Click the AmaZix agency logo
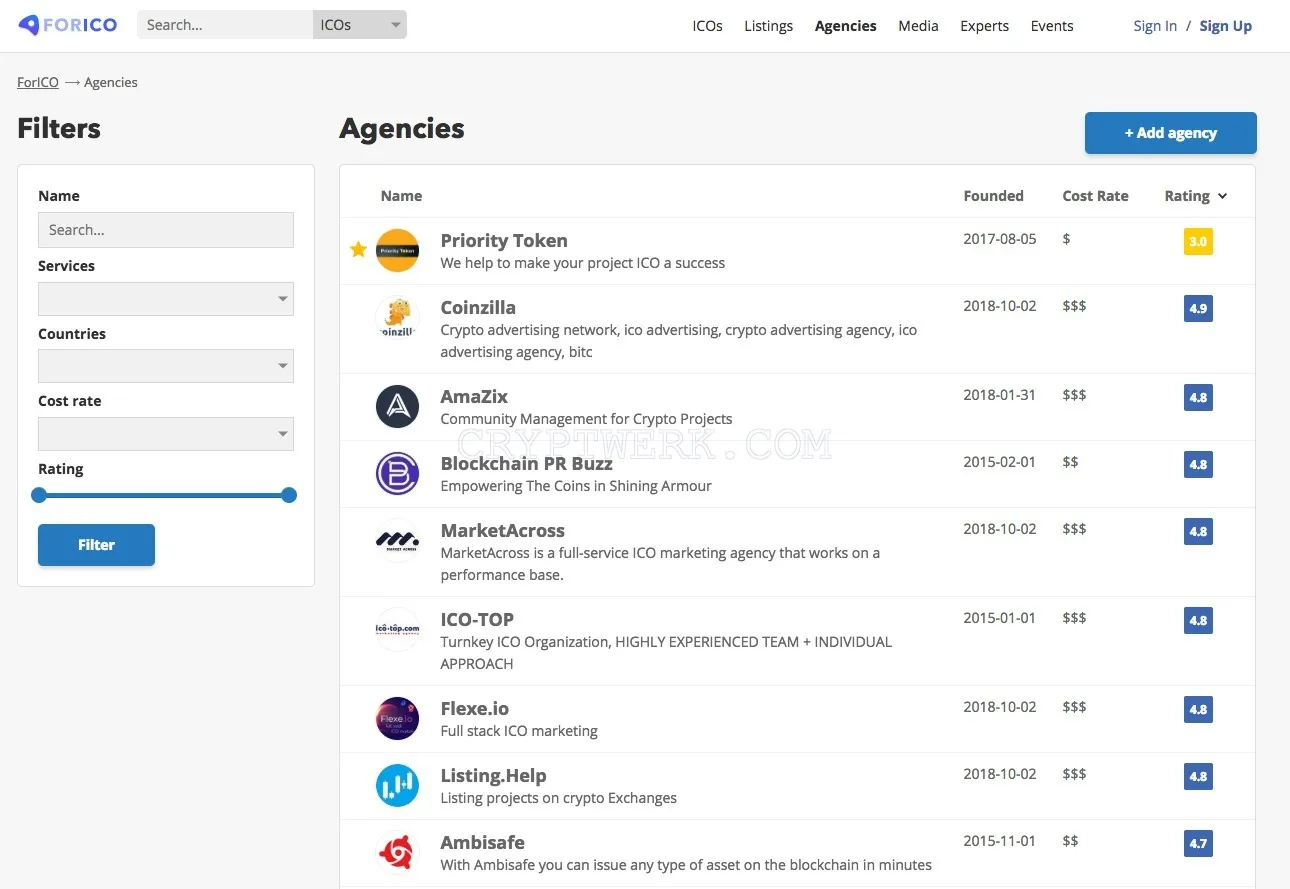This screenshot has width=1290, height=889. (x=397, y=407)
